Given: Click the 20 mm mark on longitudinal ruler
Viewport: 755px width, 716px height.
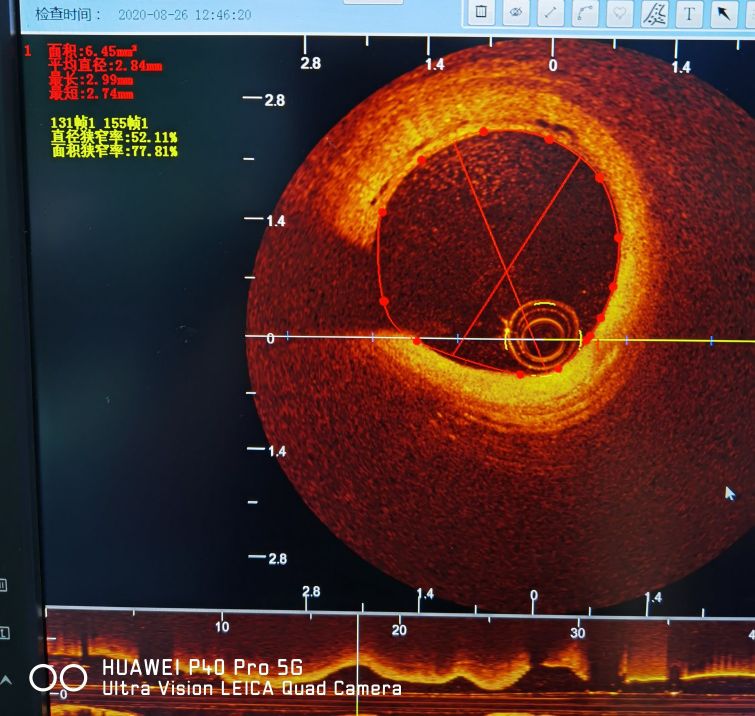Looking at the screenshot, I should click(399, 630).
